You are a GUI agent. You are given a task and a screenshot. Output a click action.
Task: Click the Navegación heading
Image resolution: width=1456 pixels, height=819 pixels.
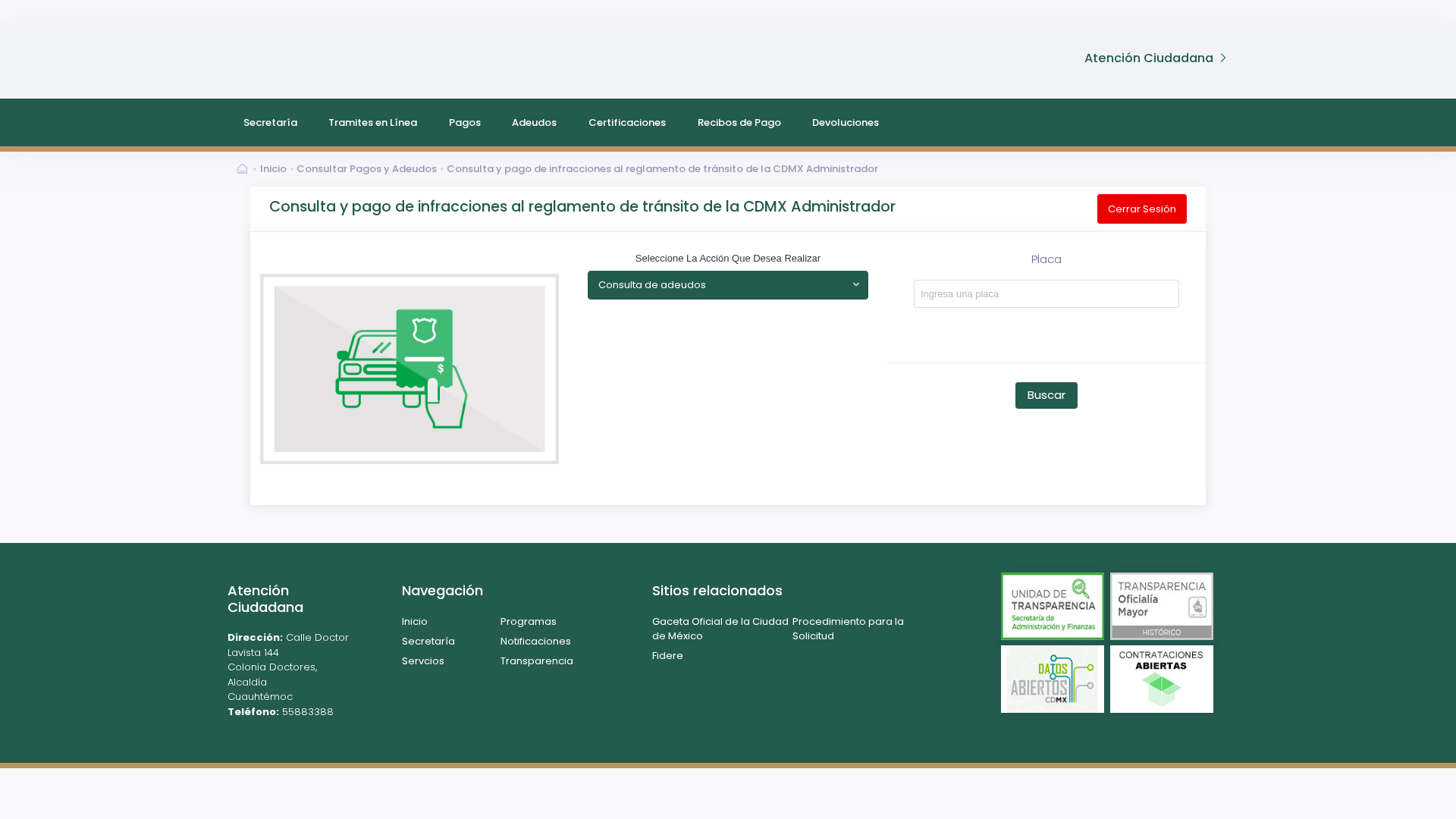click(x=442, y=591)
